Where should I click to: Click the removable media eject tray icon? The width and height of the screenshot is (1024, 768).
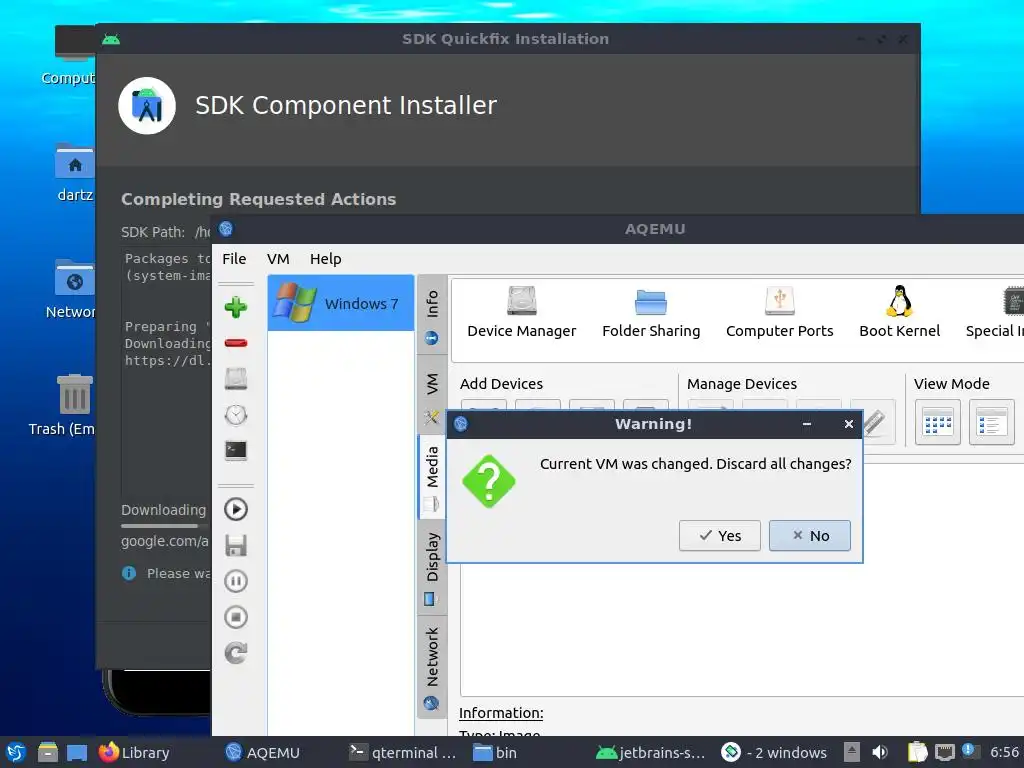(851, 752)
